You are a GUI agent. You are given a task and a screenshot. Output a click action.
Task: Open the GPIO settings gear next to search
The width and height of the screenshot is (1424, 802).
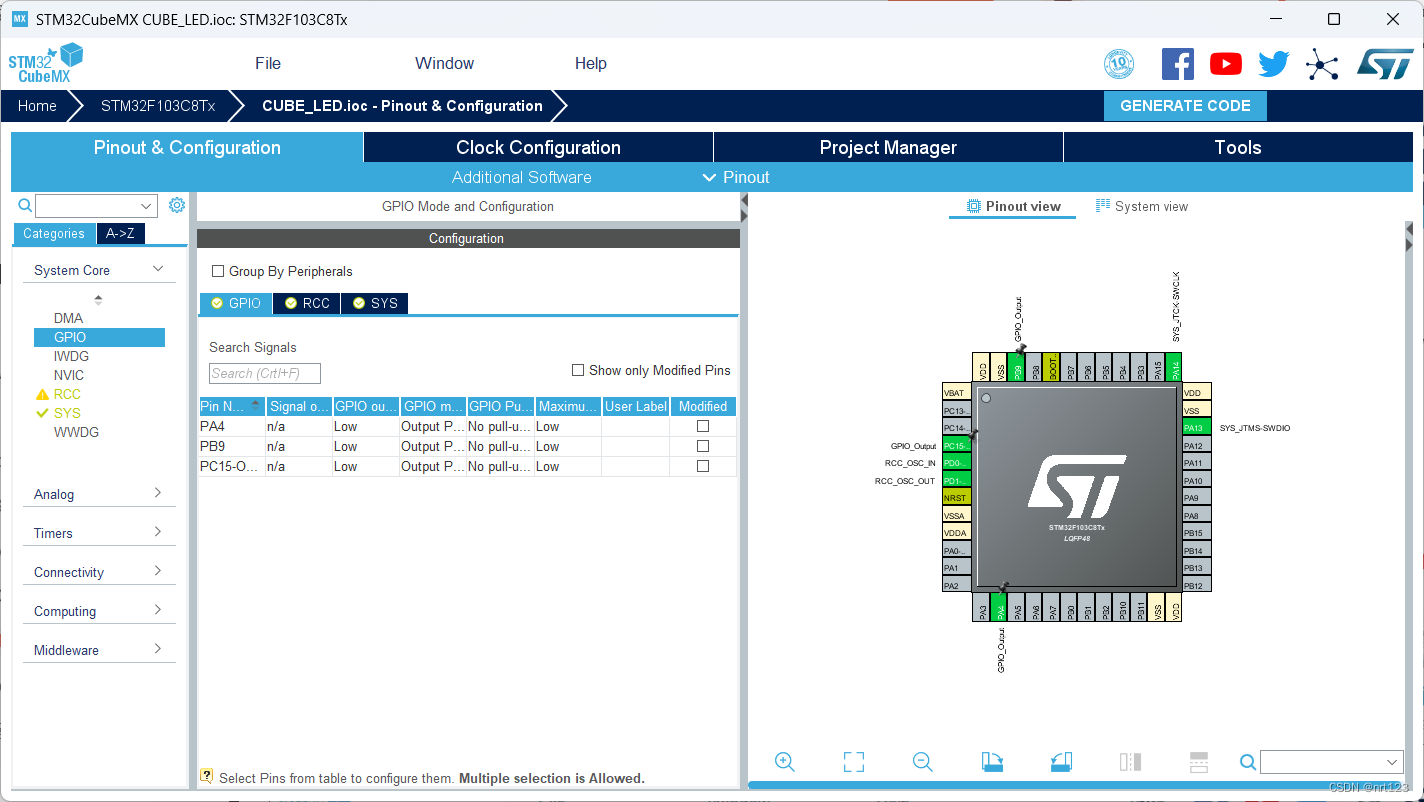tap(177, 204)
